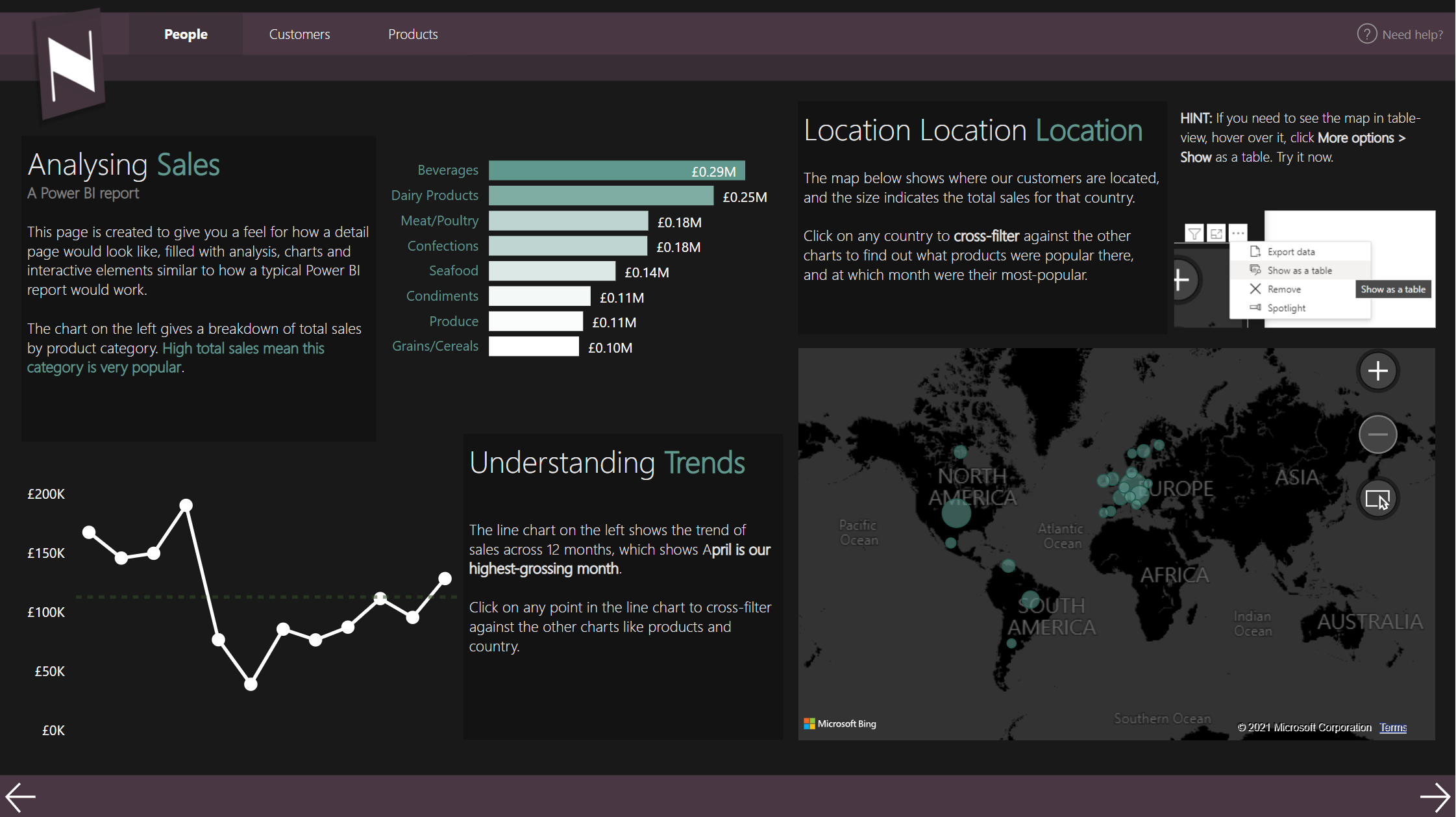
Task: Switch to the Customers tab
Action: tap(299, 34)
